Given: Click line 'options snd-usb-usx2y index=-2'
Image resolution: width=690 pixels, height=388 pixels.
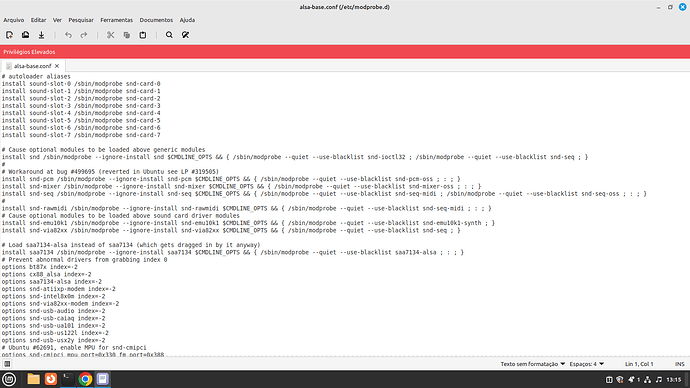Looking at the screenshot, I should pos(53,340).
